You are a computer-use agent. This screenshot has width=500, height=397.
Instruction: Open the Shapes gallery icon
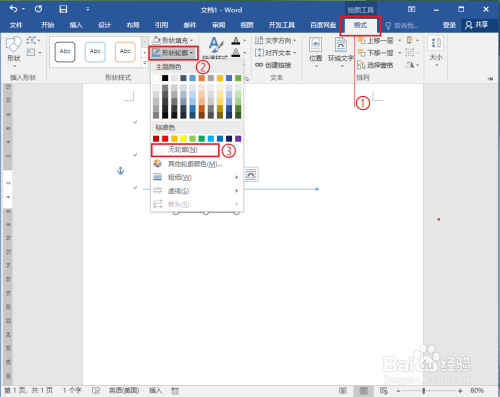(x=14, y=45)
